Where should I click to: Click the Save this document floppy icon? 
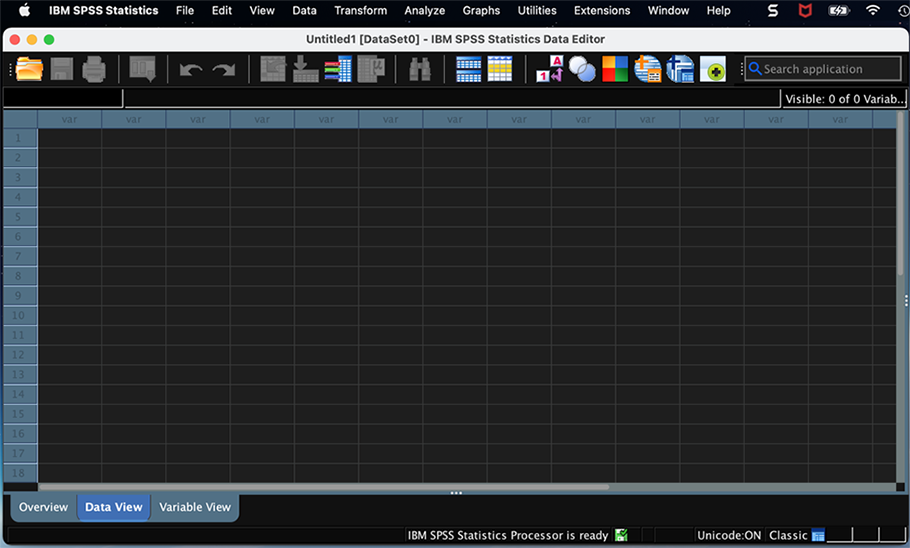coord(62,69)
